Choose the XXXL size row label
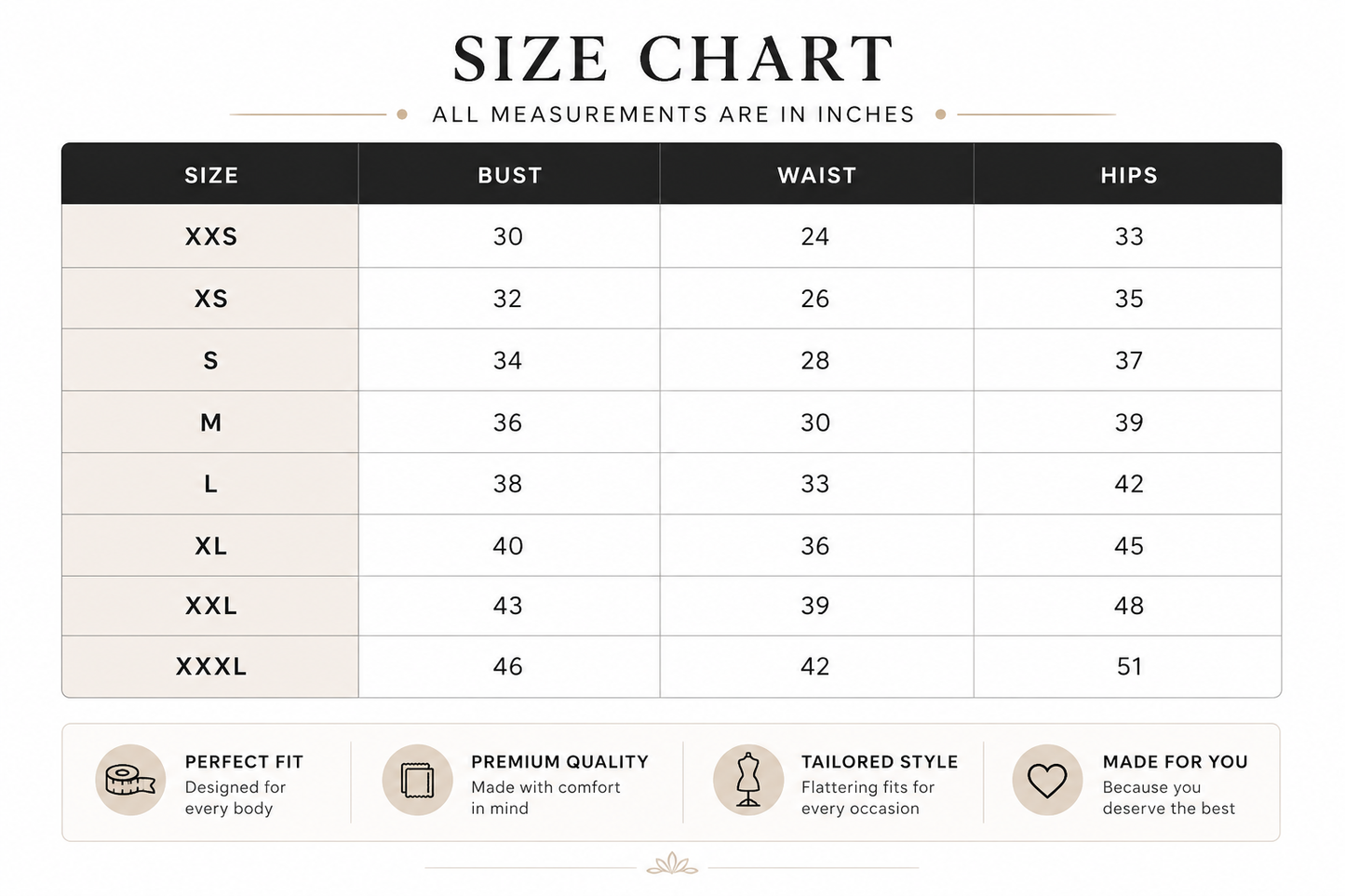The width and height of the screenshot is (1345, 896). pyautogui.click(x=211, y=666)
